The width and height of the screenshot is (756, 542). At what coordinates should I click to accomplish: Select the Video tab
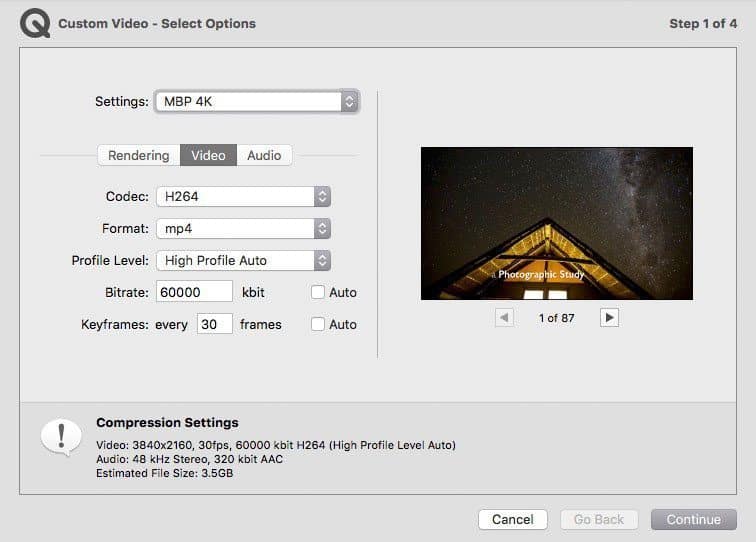click(208, 155)
